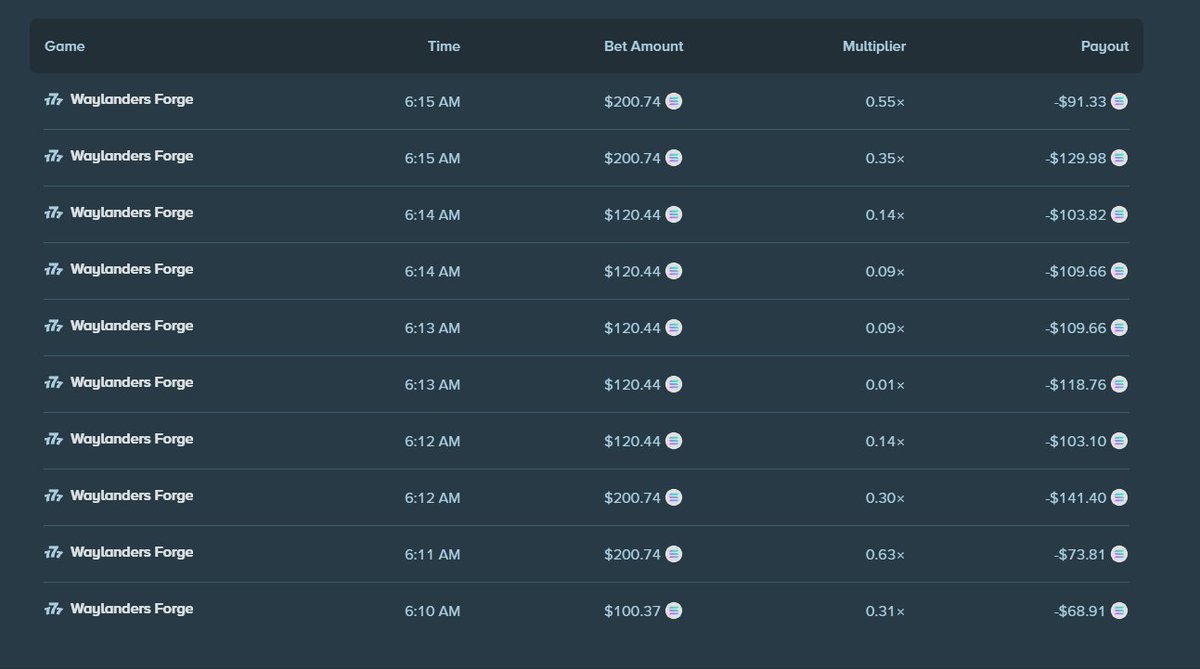The image size is (1200, 669).
Task: Click the game icon in the -$141.40 payout row
Action: point(54,496)
